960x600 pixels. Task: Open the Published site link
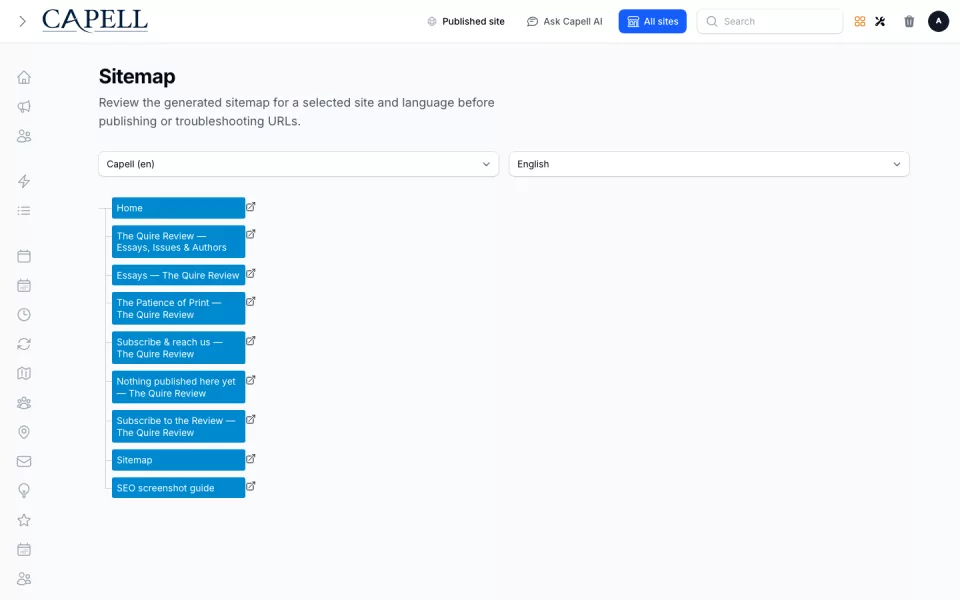click(x=466, y=21)
